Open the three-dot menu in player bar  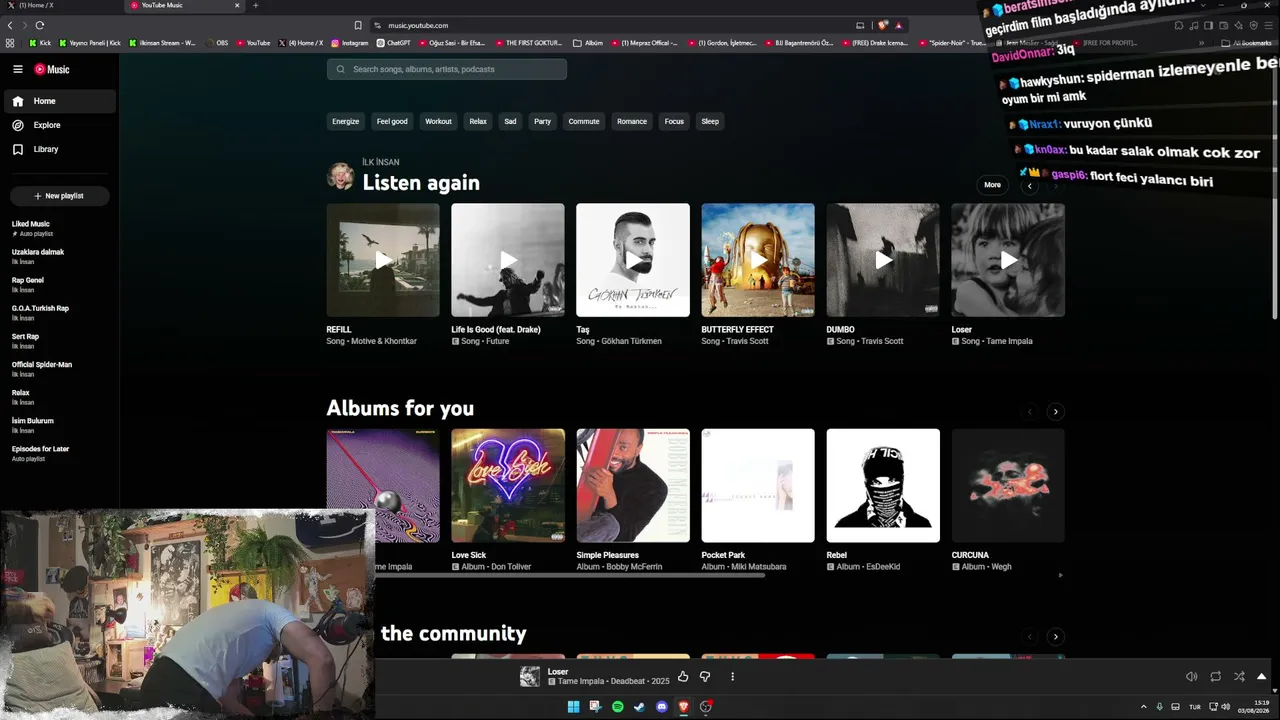(x=732, y=677)
